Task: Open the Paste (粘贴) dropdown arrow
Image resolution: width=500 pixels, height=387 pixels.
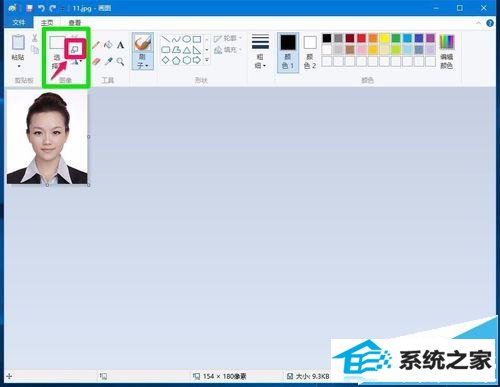Action: pyautogui.click(x=19, y=66)
